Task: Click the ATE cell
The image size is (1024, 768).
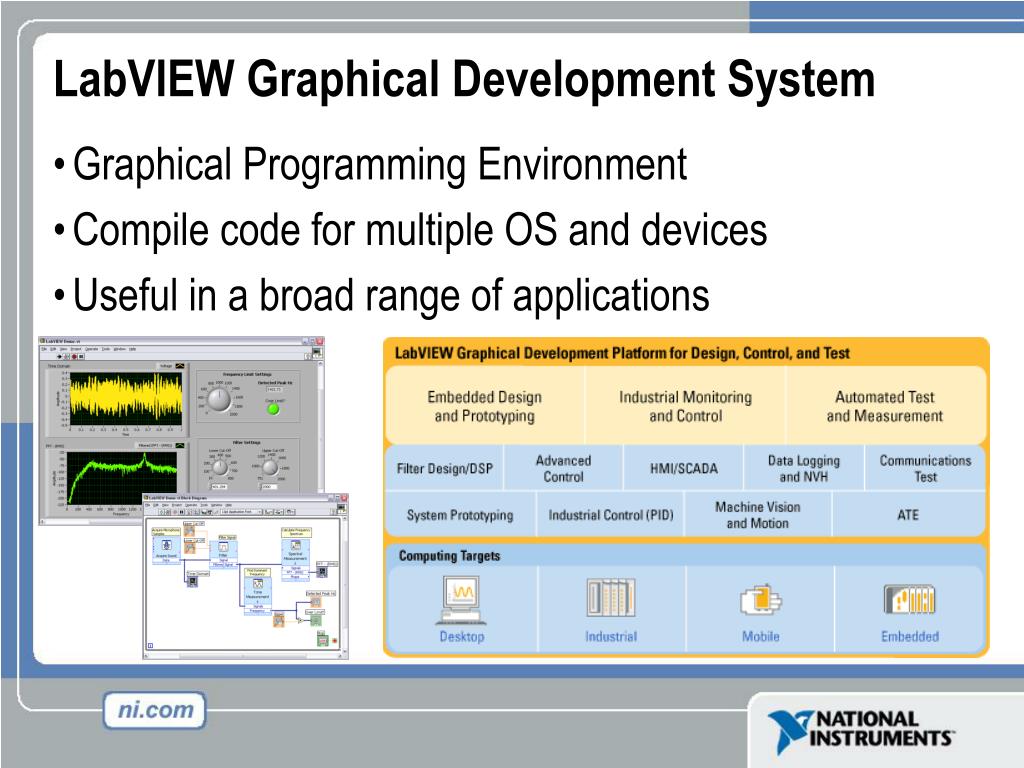Action: tap(908, 515)
